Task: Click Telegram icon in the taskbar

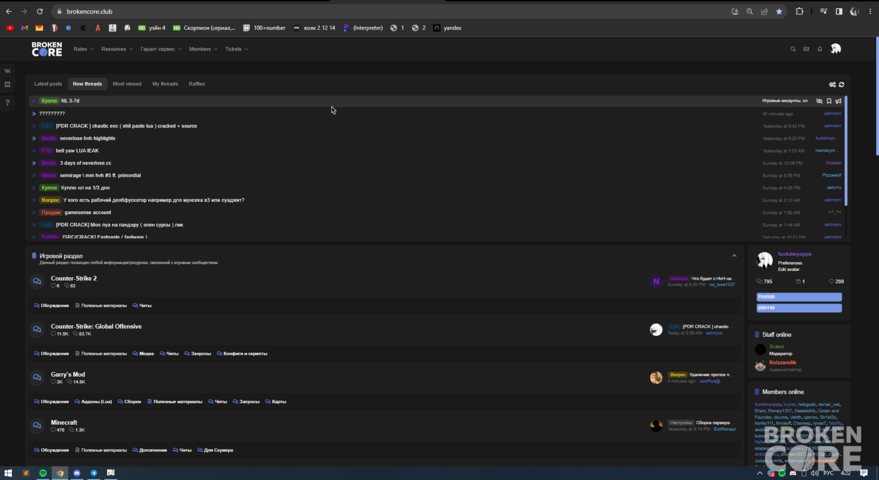Action: [x=94, y=473]
